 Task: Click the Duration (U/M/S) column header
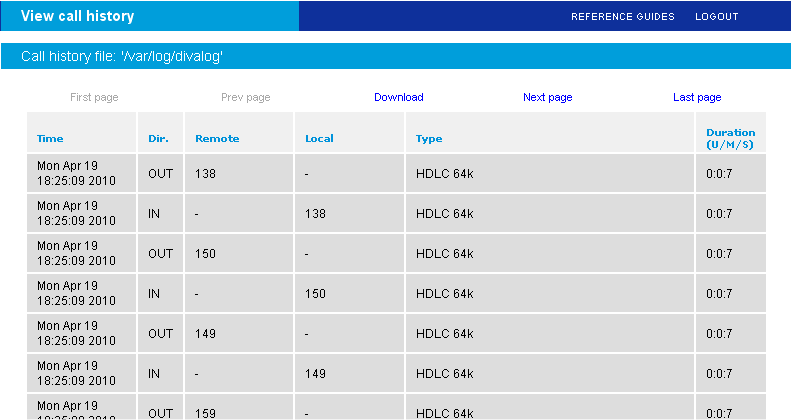(x=730, y=138)
